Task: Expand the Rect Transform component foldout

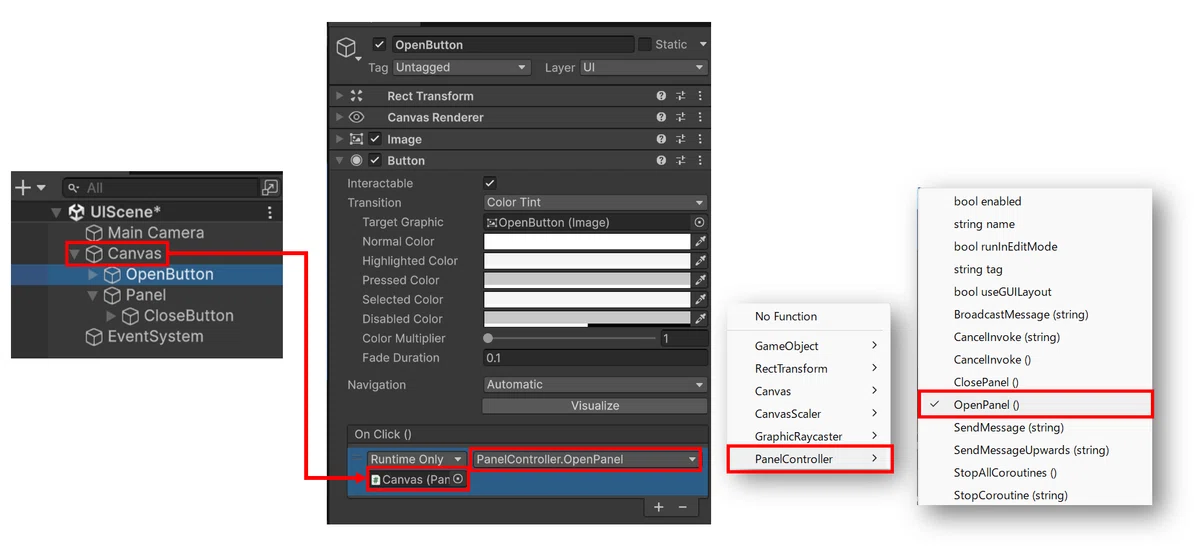Action: (x=340, y=96)
